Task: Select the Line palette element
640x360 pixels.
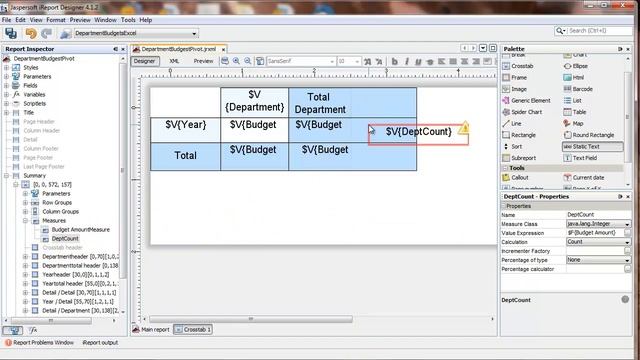Action: pos(512,123)
